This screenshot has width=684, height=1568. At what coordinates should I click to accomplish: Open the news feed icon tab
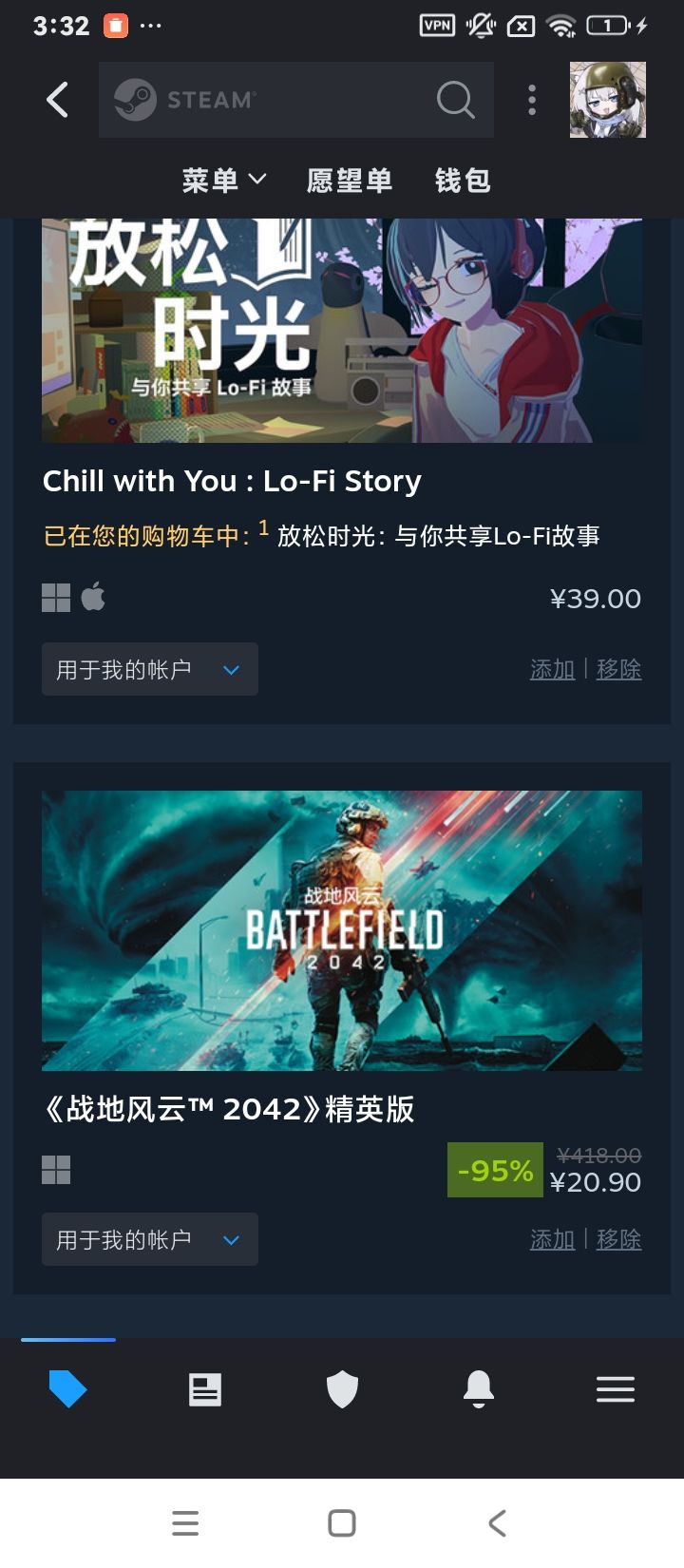(204, 1389)
